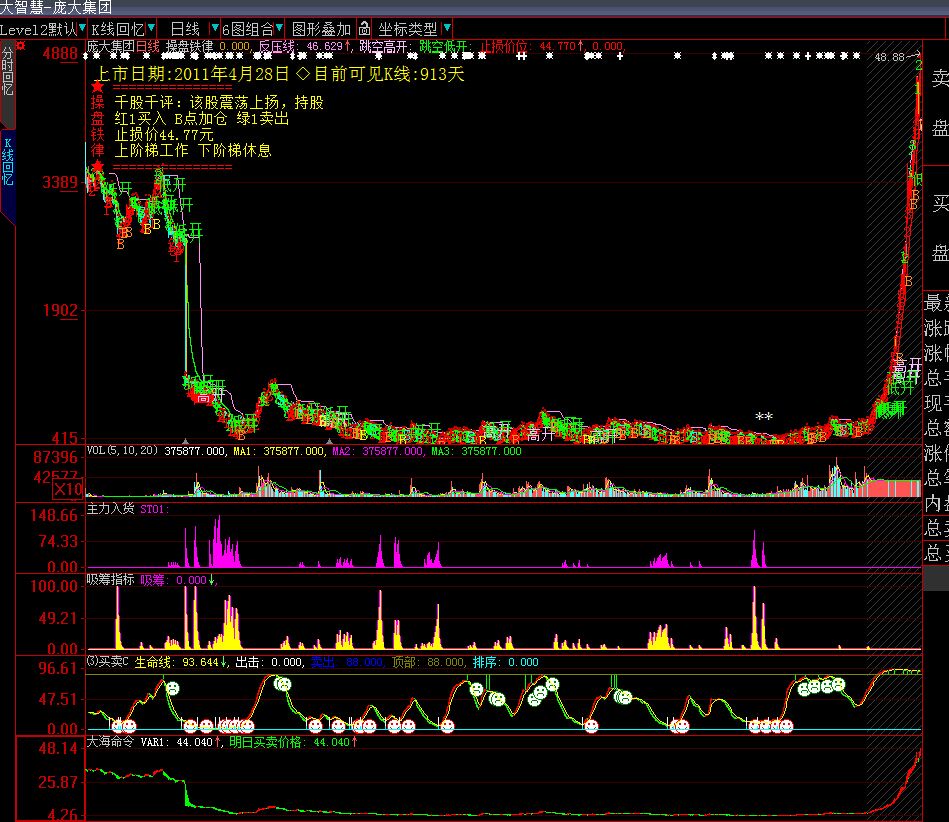Open the 日线 period dropdown
The width and height of the screenshot is (949, 822).
point(214,29)
